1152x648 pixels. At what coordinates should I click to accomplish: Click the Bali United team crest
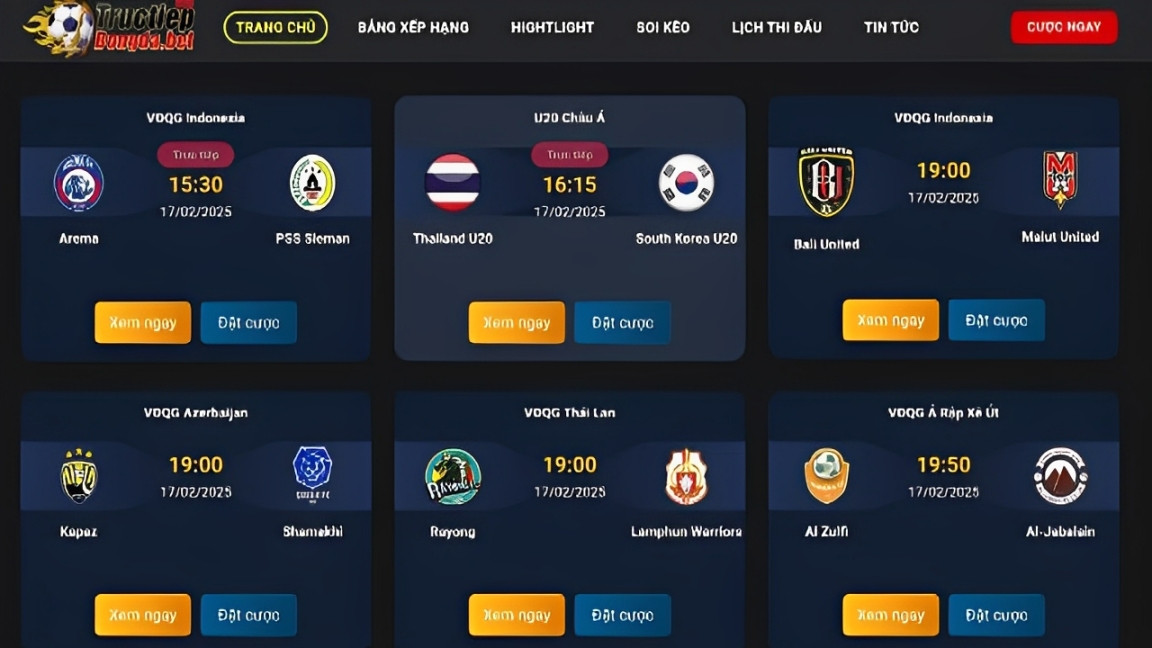click(827, 181)
